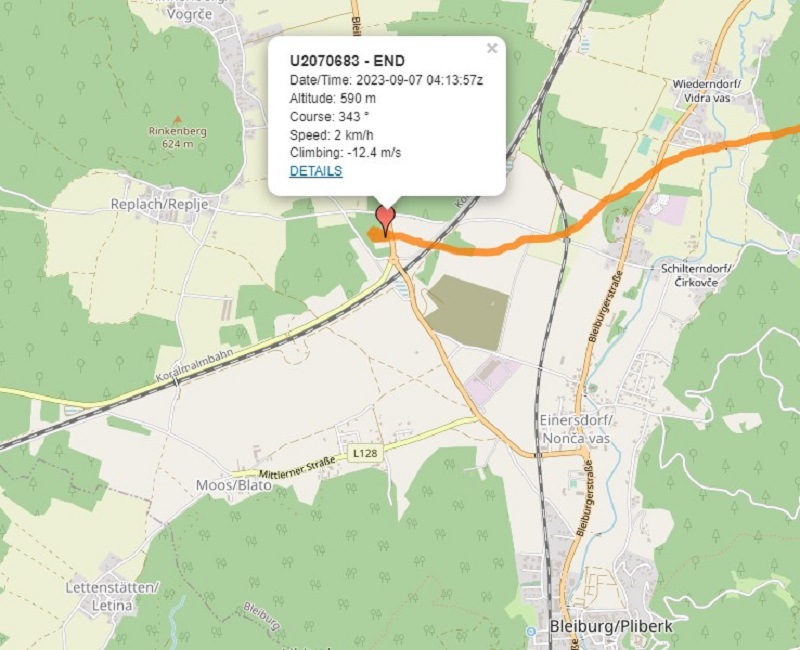Close the U2070683 info popup
This screenshot has width=800, height=650.
pyautogui.click(x=492, y=48)
